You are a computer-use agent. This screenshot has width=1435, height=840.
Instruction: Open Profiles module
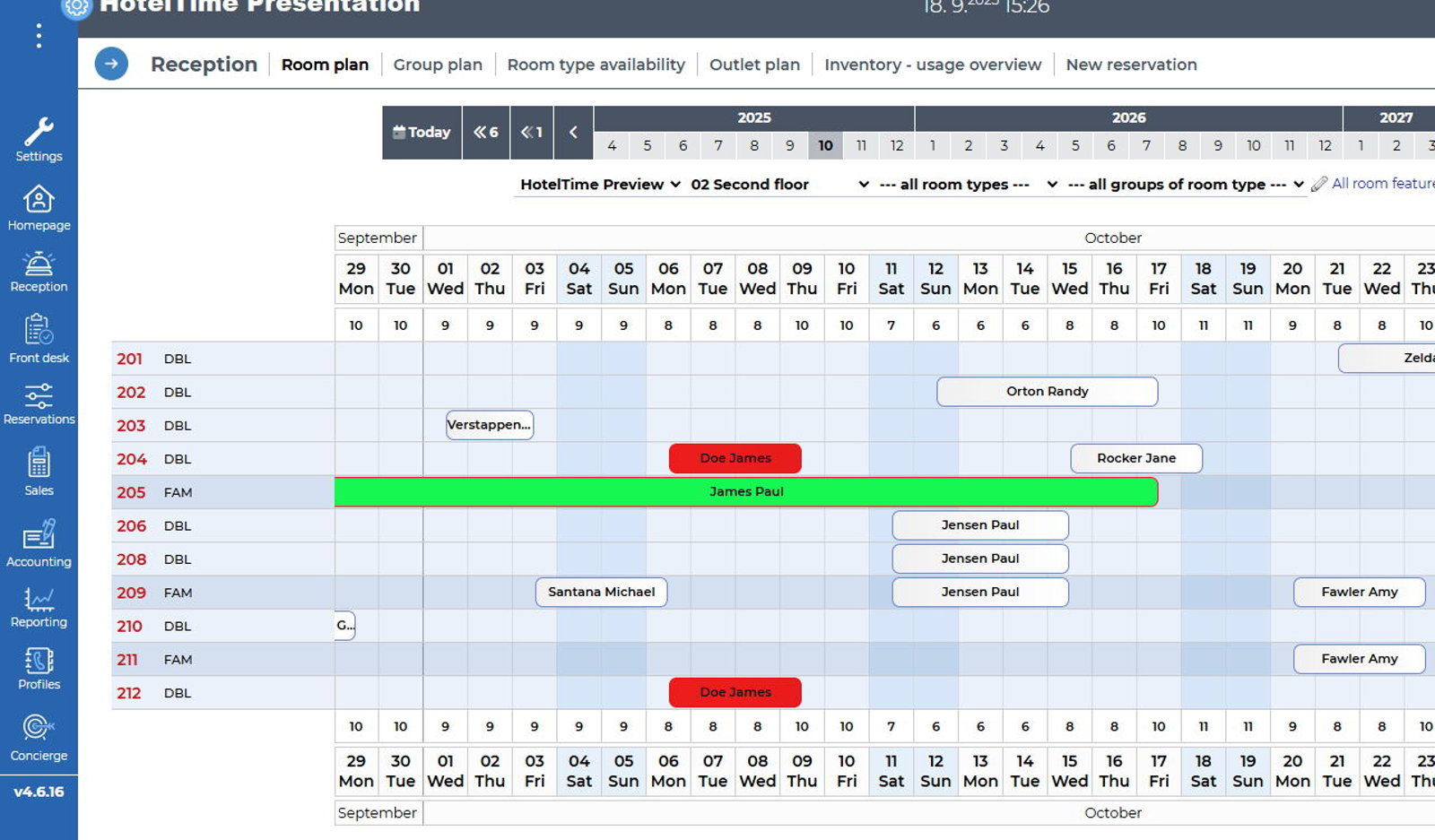tap(39, 669)
